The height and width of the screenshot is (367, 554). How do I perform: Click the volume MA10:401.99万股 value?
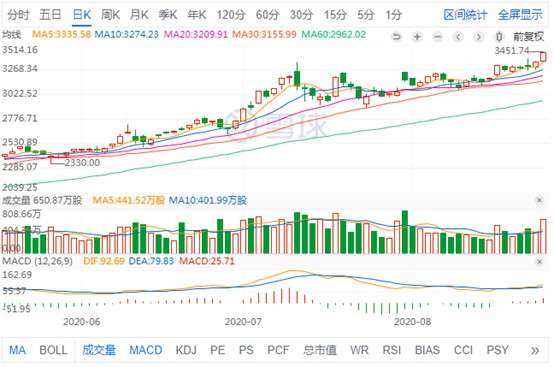pos(208,200)
